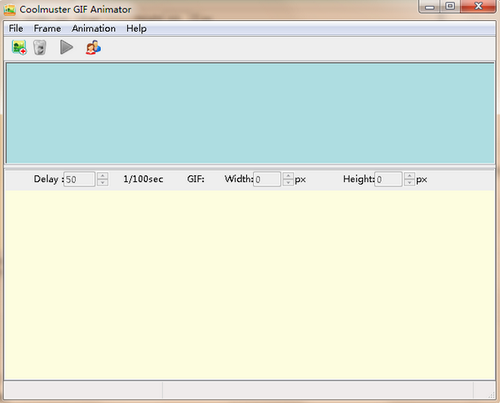Screen dimensions: 500x403
Task: Play the animation preview
Action: pos(66,47)
